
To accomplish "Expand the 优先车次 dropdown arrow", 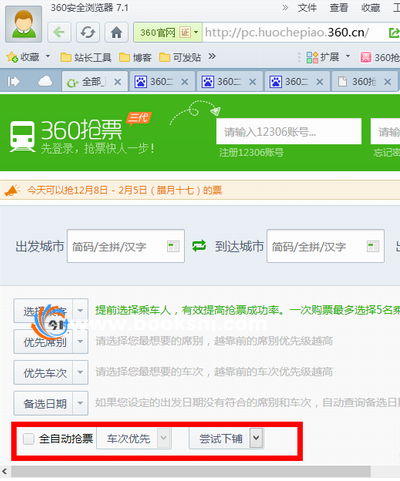I will click(x=80, y=372).
